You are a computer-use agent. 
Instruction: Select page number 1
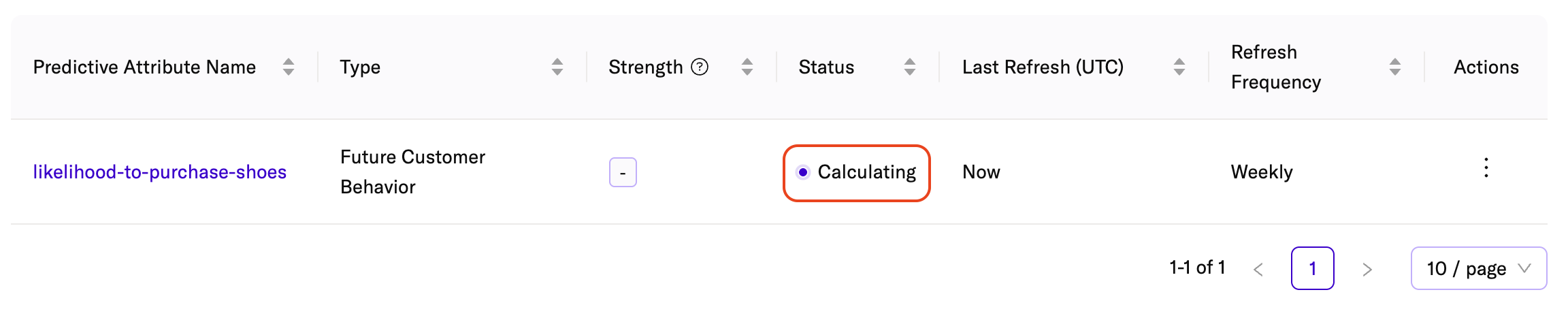1312,268
